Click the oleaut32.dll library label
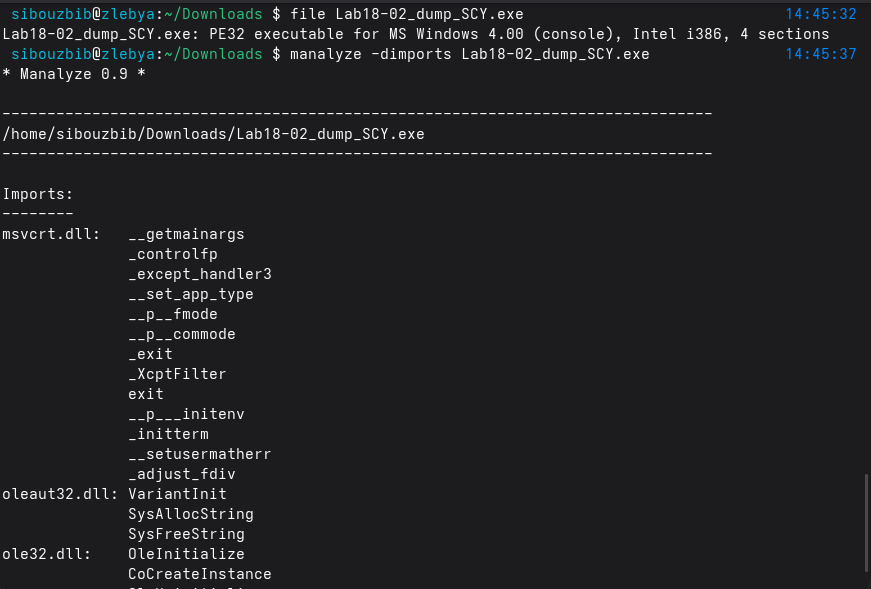The width and height of the screenshot is (871, 589). (x=59, y=494)
